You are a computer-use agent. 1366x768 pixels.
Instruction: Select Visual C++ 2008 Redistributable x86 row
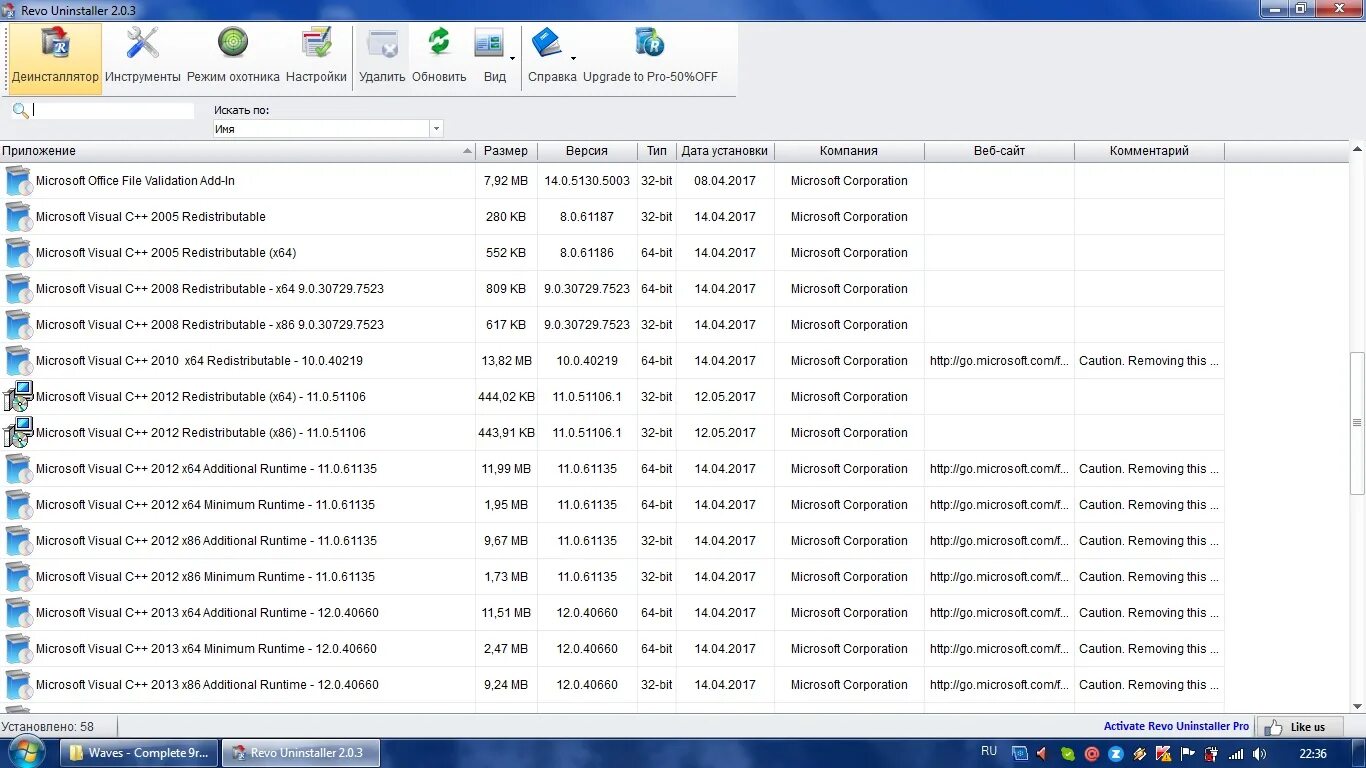612,325
